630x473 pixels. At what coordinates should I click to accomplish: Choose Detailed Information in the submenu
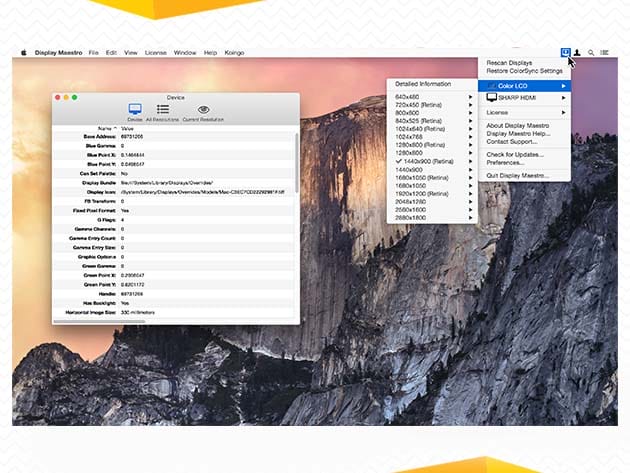point(423,84)
